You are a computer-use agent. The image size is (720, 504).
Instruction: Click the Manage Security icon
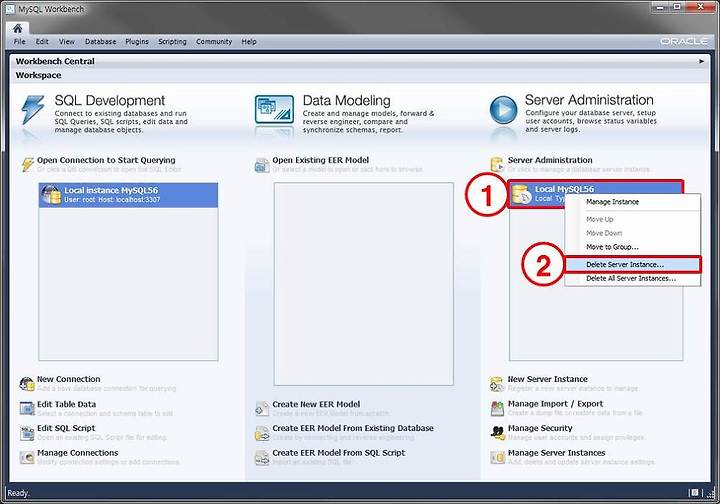coord(497,433)
